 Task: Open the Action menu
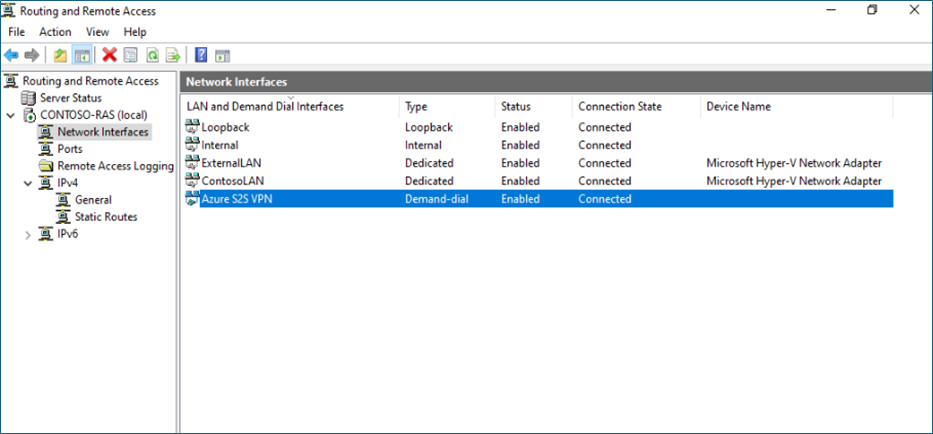pos(55,32)
